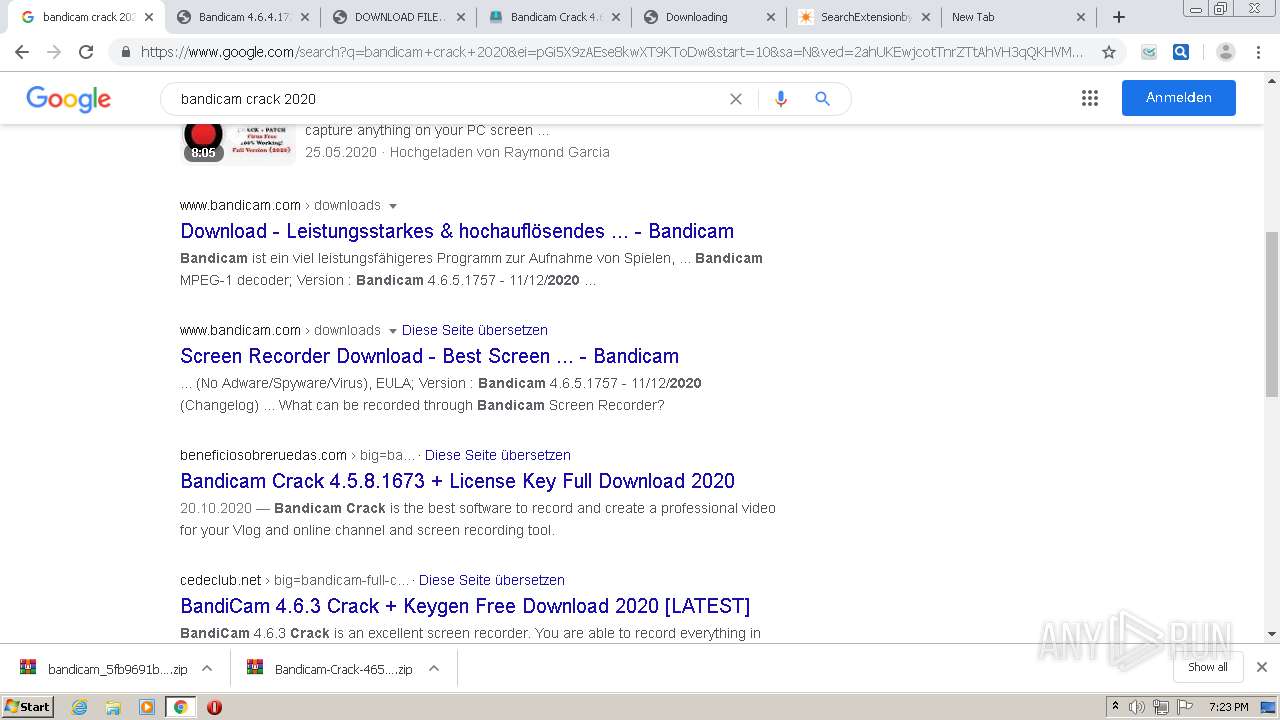Open the network tray icon
Screen dimensions: 1280x720
point(1161,707)
